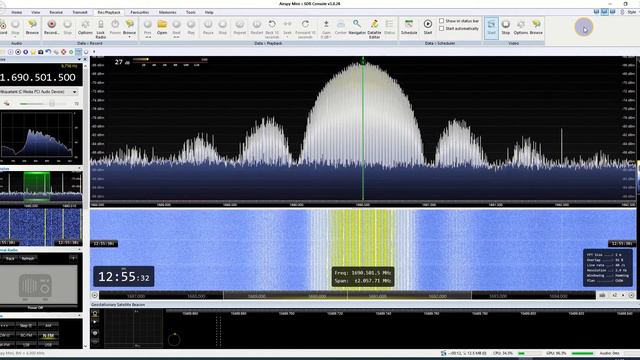Viewport: 640px width, 360px height.
Task: Browse audio recordings in the Audio group
Action: 32,27
